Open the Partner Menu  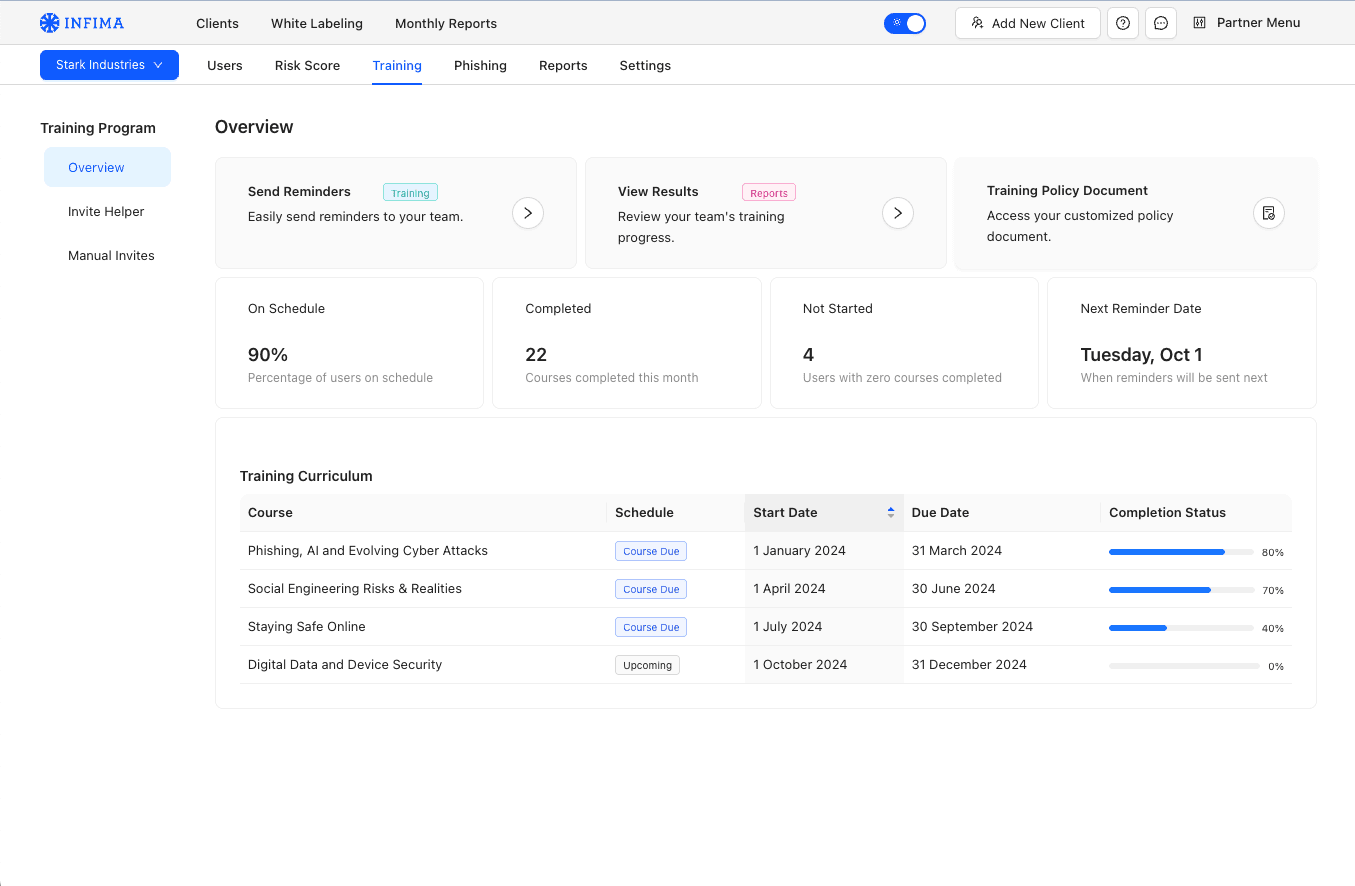tap(1258, 23)
